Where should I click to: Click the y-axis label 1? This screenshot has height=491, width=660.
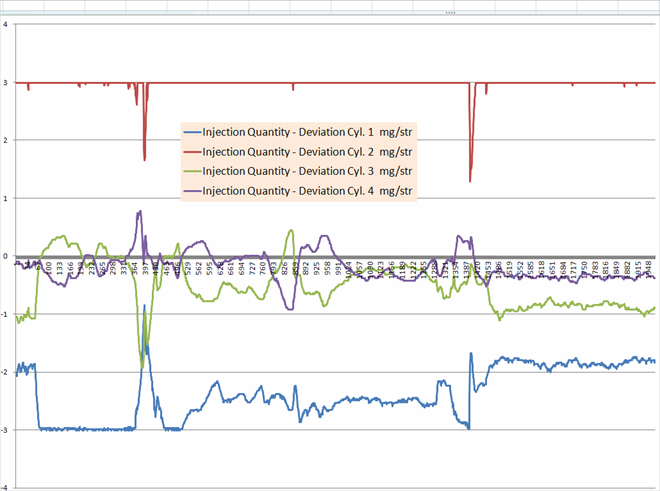pos(5,198)
